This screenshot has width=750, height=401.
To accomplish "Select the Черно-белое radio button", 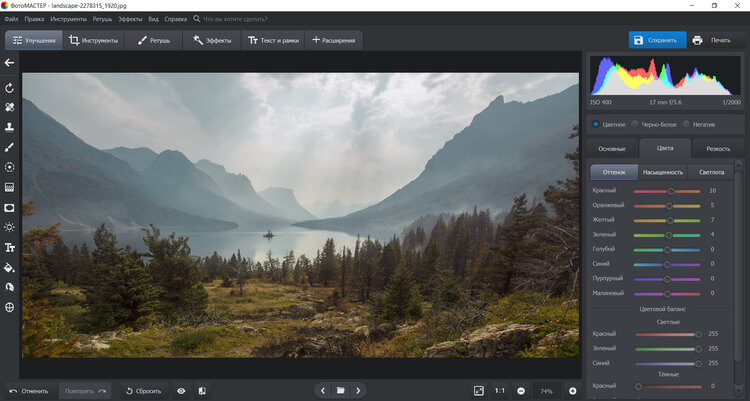I will point(634,124).
